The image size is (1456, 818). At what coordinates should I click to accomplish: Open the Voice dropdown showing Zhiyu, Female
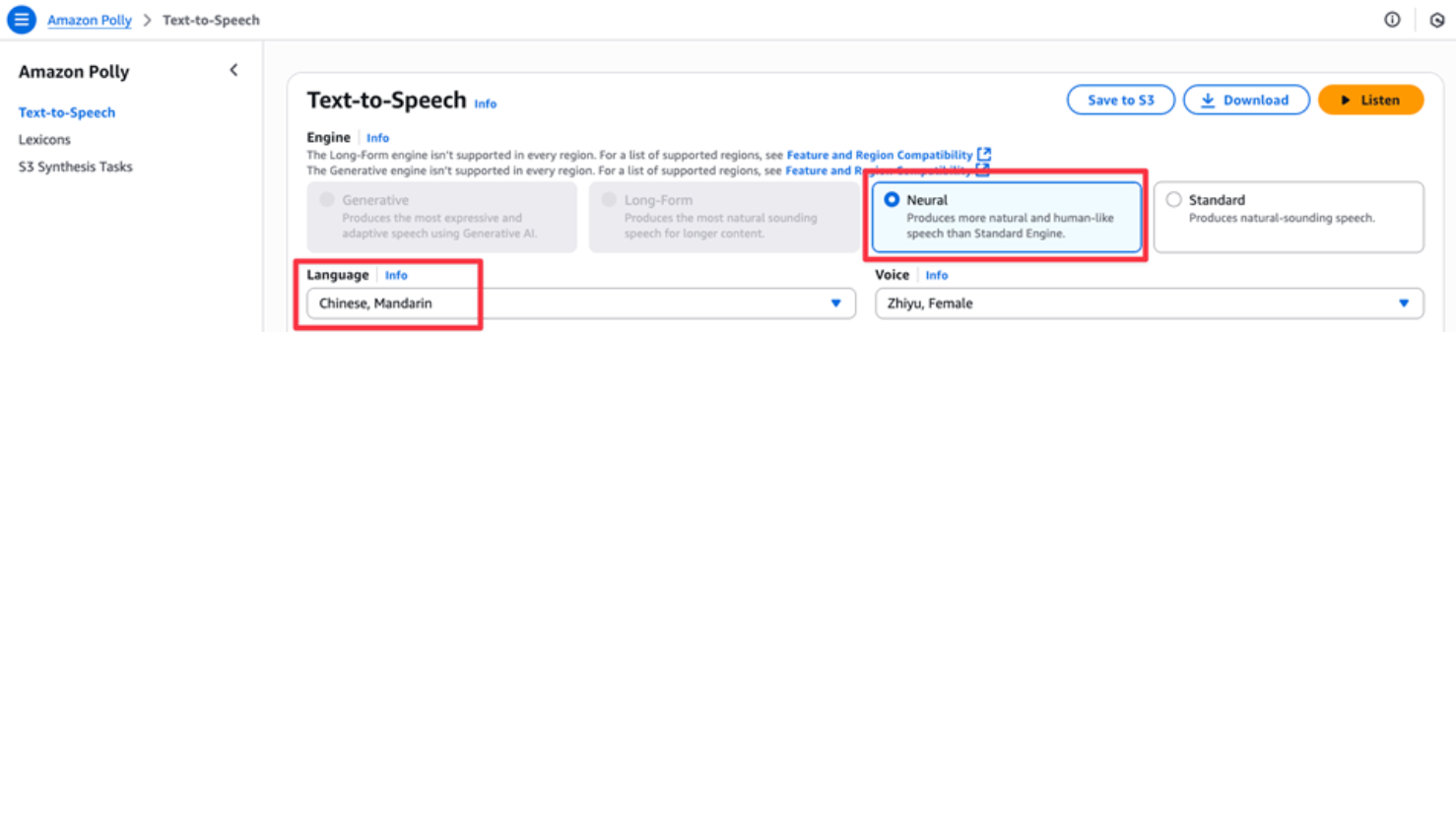click(x=1149, y=304)
